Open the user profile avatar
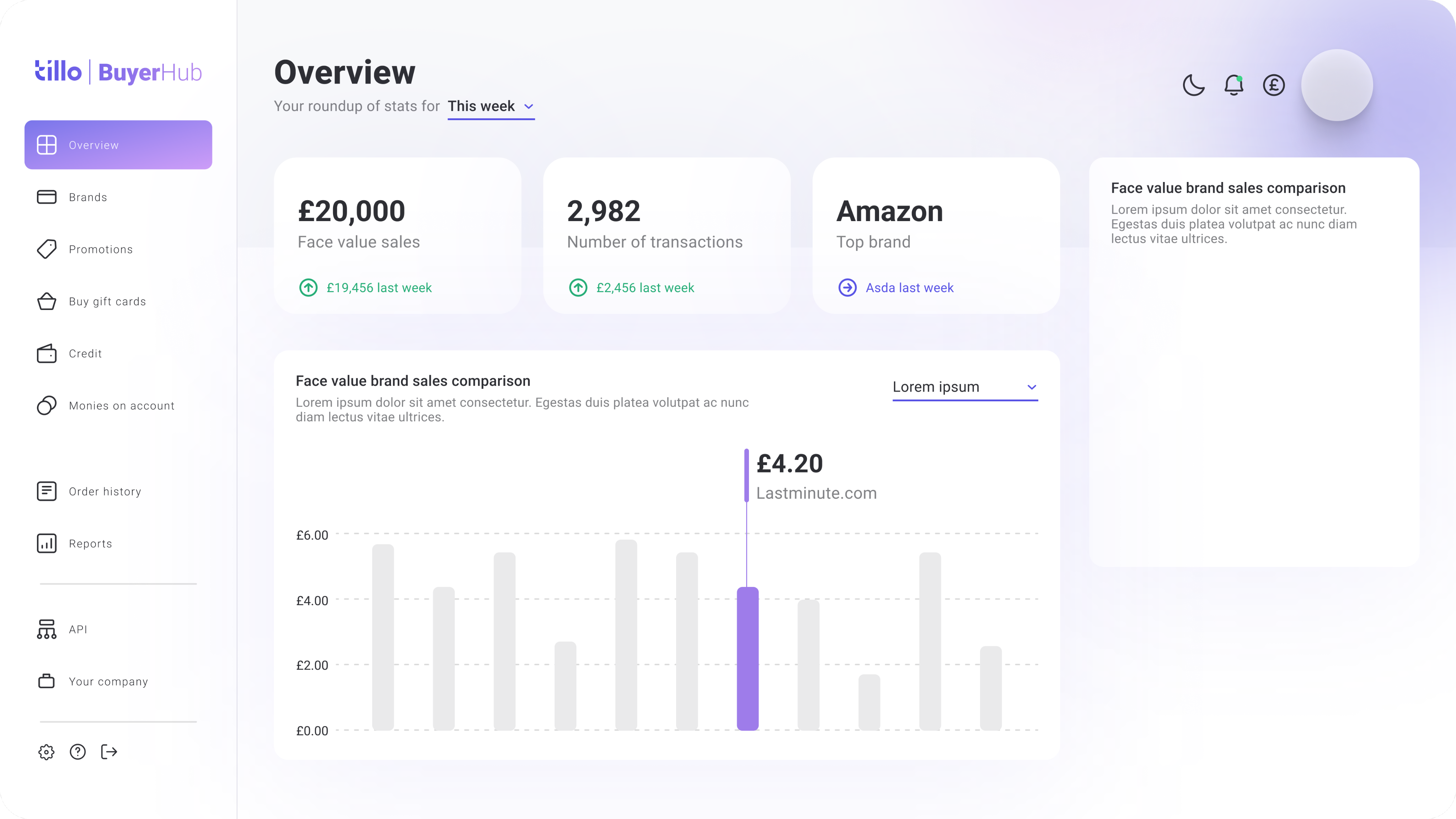This screenshot has height=819, width=1456. click(x=1337, y=85)
